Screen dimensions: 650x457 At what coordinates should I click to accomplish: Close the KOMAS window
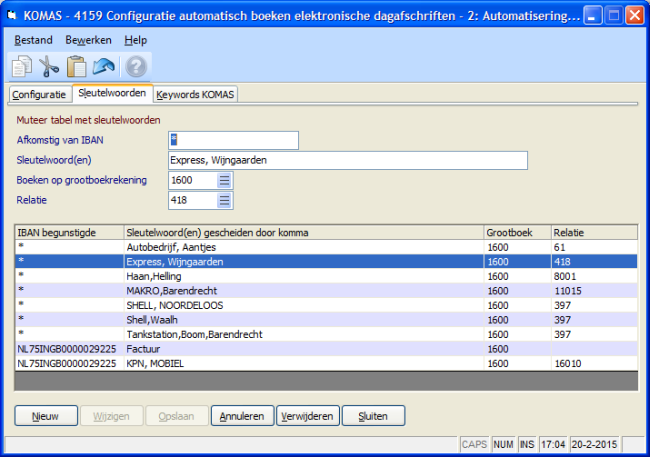pos(635,16)
